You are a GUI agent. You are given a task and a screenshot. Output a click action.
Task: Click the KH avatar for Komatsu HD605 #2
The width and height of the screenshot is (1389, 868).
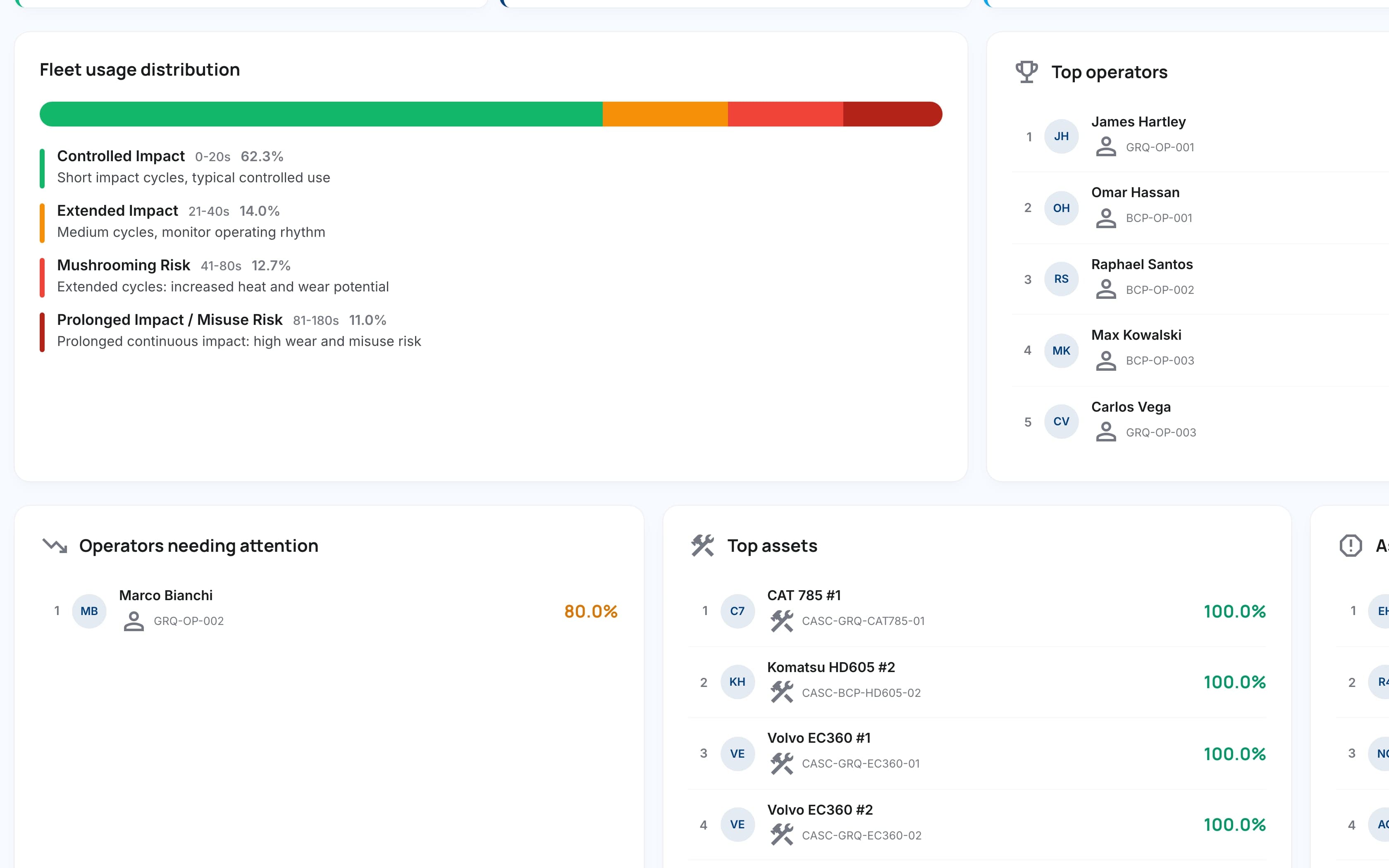tap(737, 682)
